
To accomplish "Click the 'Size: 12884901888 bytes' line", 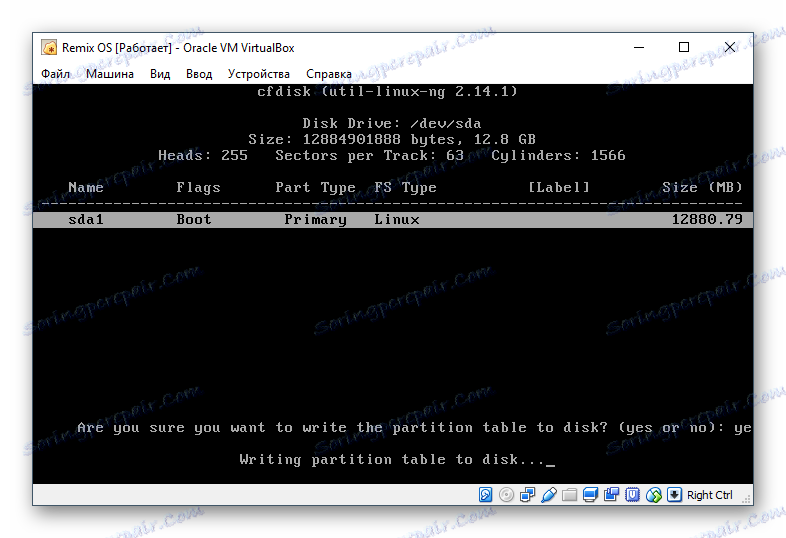I will [x=391, y=139].
